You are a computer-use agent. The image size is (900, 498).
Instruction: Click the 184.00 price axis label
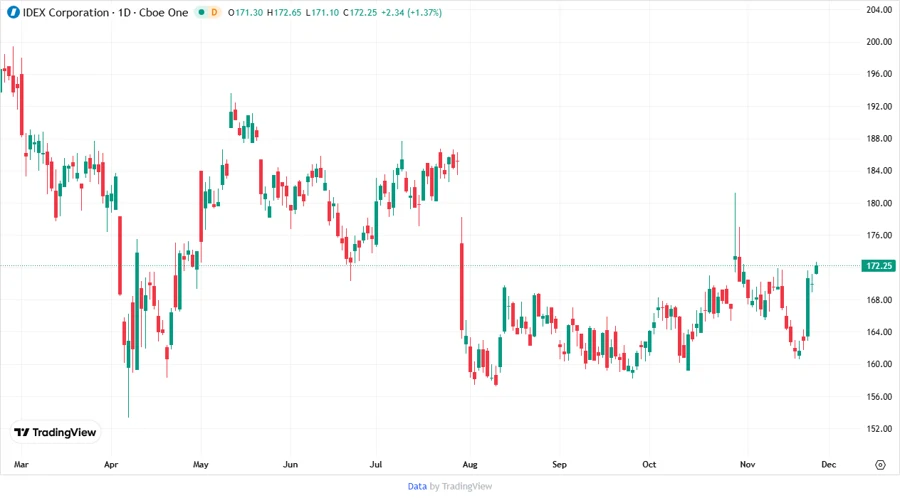tap(879, 171)
